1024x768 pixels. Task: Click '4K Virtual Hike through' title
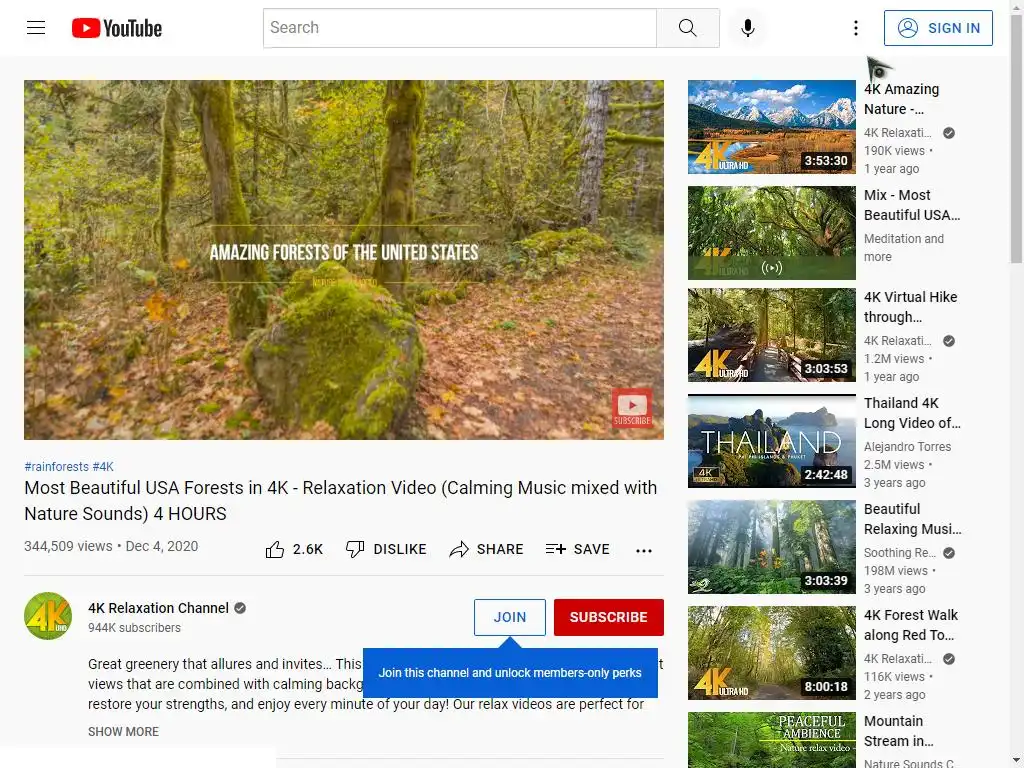click(x=911, y=307)
